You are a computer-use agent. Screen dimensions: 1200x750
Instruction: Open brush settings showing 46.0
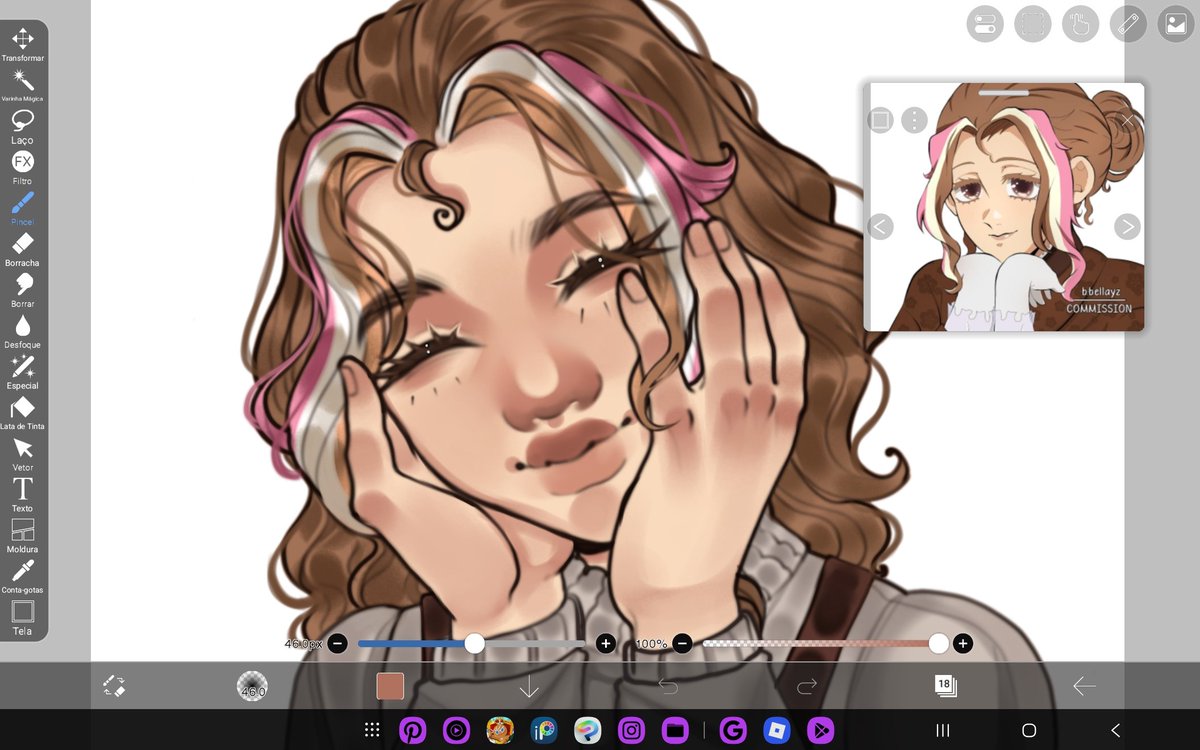point(252,686)
